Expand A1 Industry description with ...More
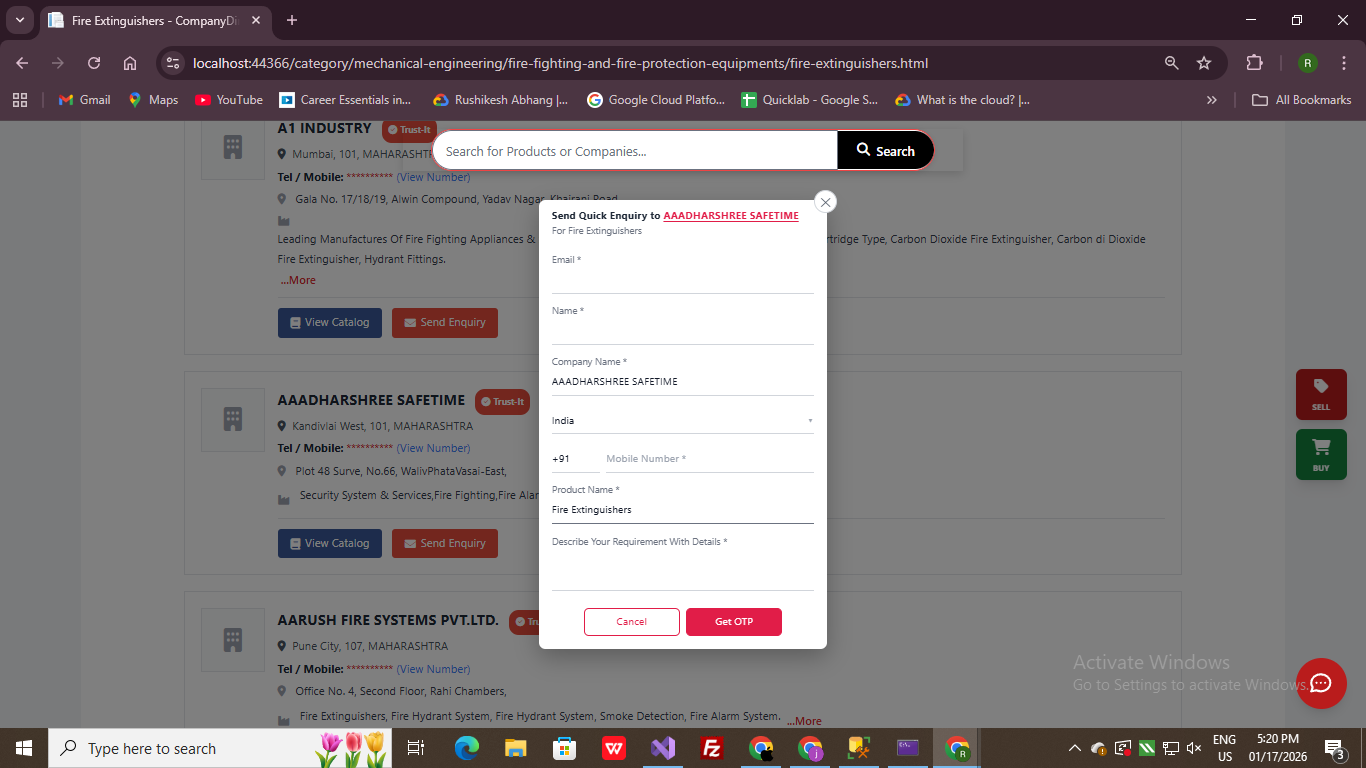Image resolution: width=1366 pixels, height=768 pixels. click(298, 280)
